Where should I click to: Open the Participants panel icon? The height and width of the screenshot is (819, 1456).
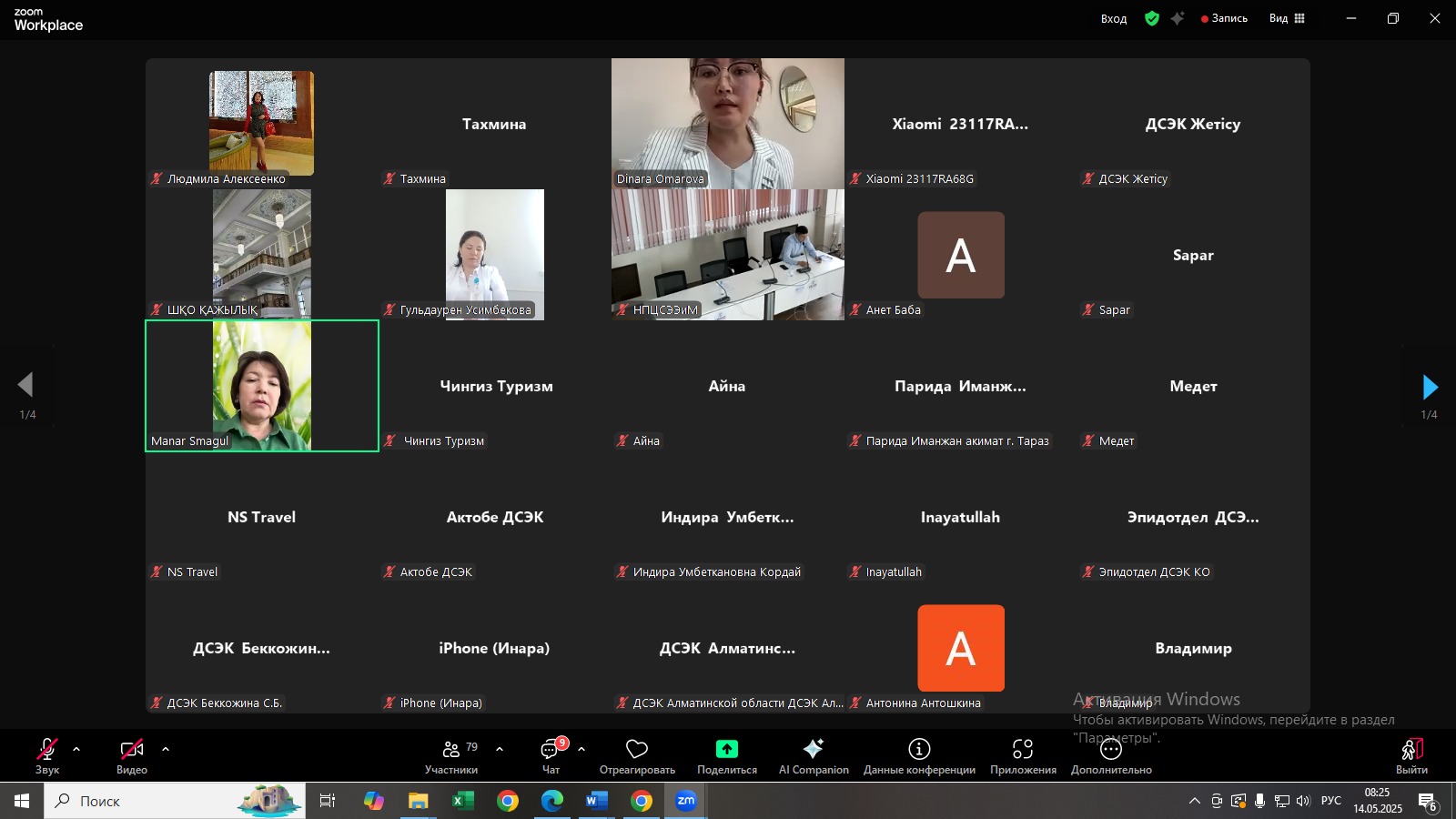[x=451, y=750]
